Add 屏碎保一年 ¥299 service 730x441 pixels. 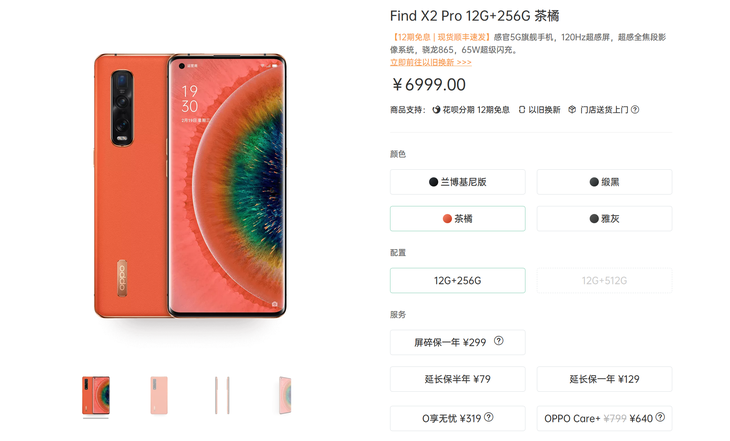[458, 343]
